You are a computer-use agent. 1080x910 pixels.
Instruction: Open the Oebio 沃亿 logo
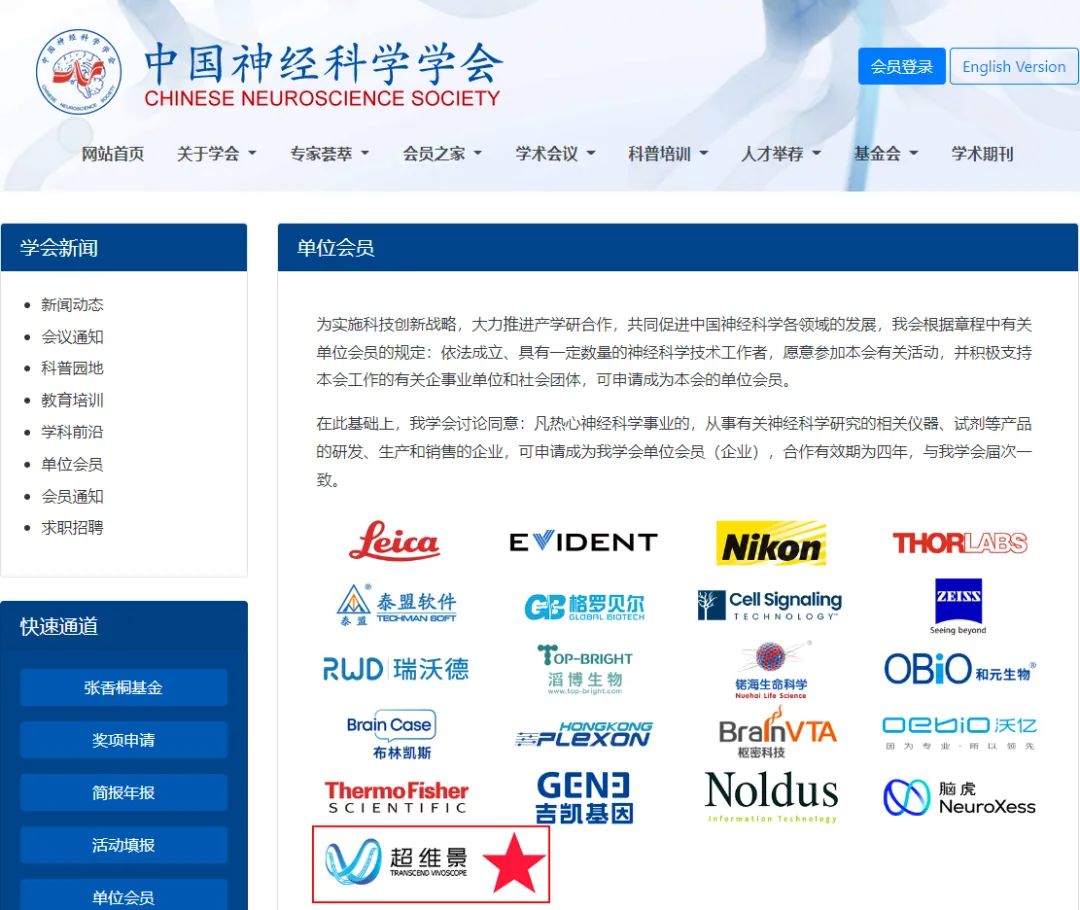tap(959, 733)
